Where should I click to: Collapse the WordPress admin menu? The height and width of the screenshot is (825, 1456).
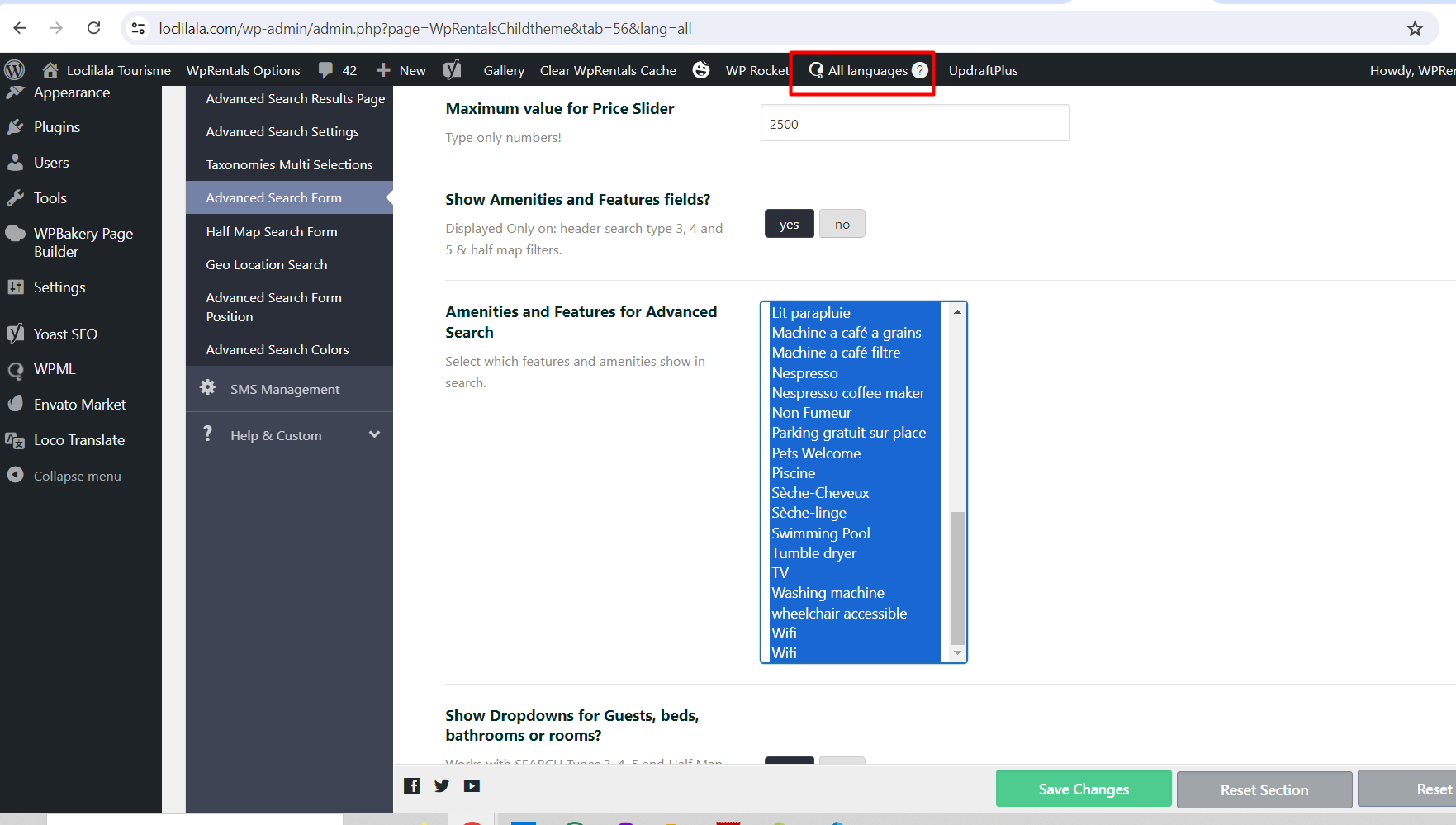[77, 477]
